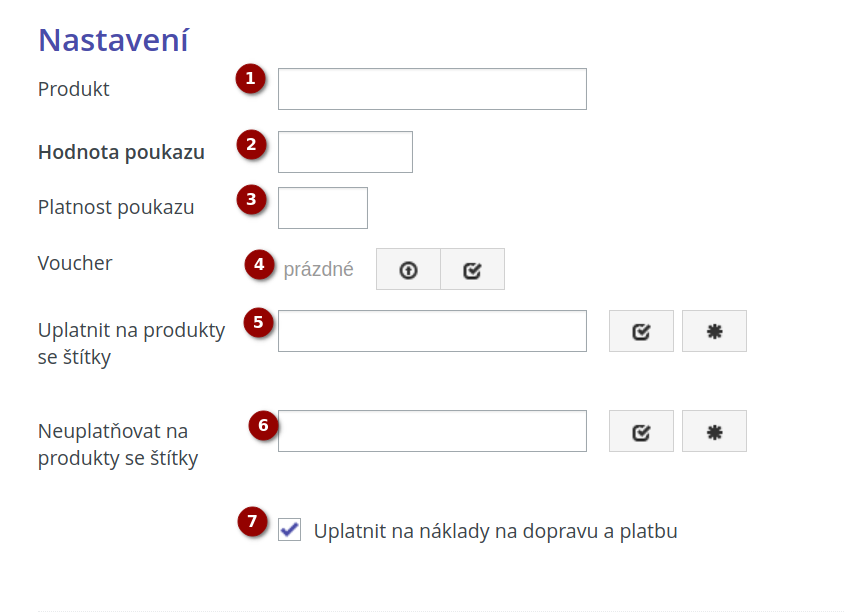Click the upload icon next to Voucher

point(407,269)
